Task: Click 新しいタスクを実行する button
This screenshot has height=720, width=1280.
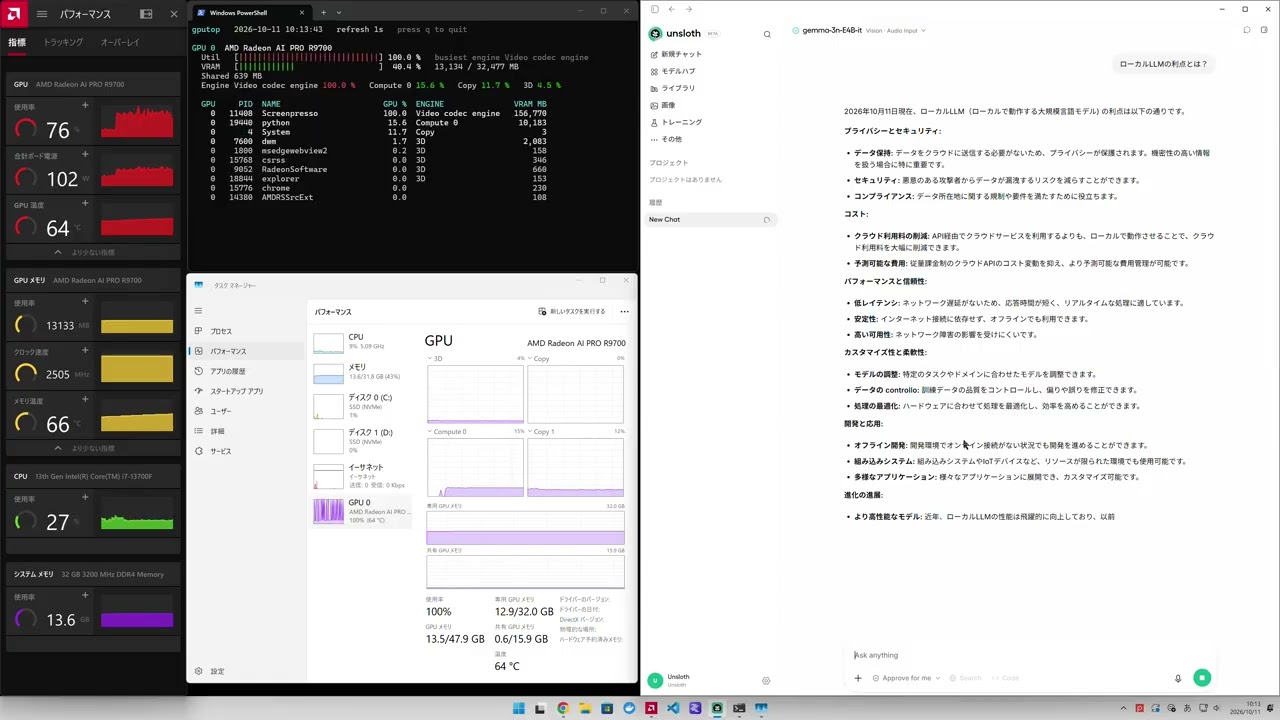Action: point(572,311)
